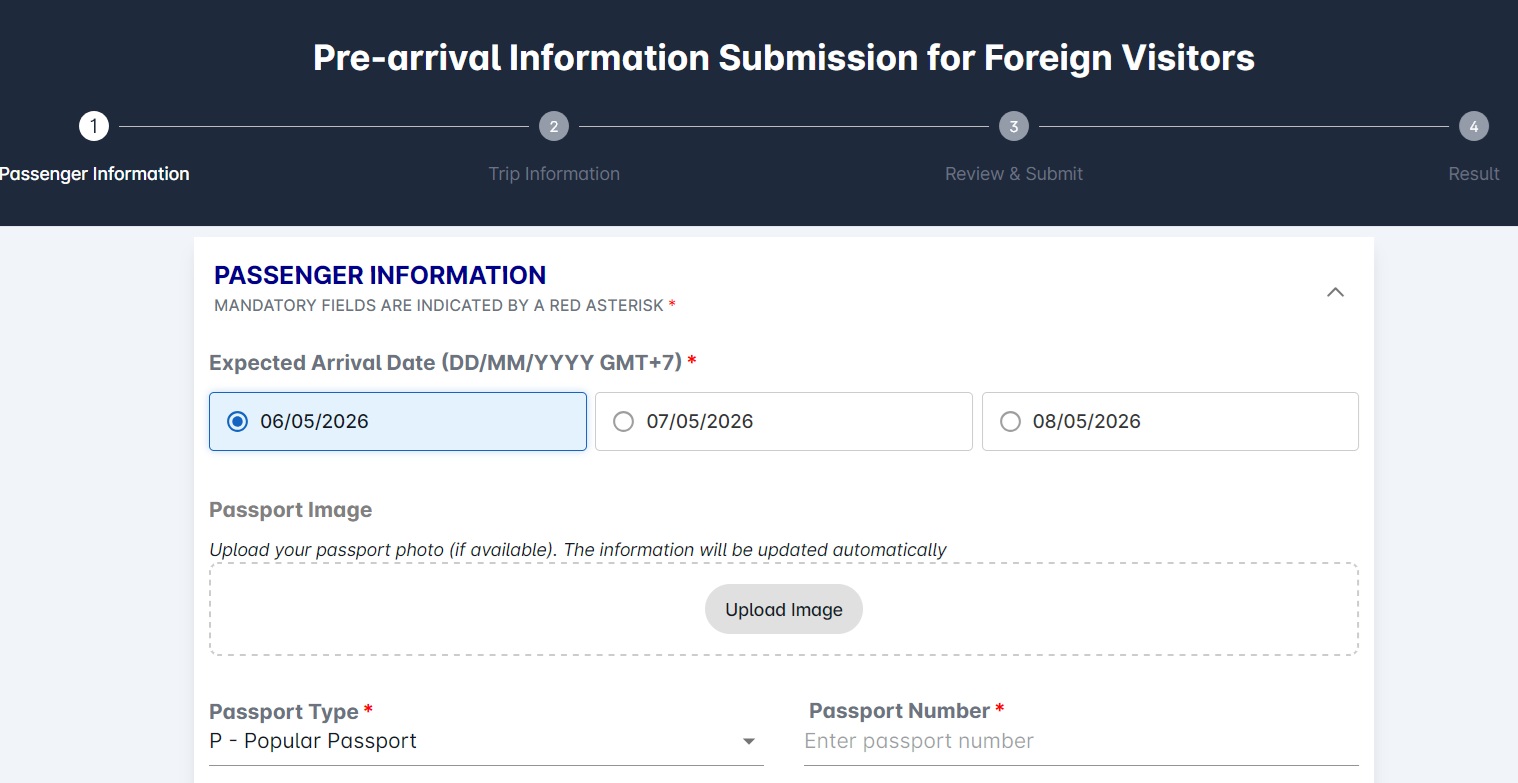
Task: Open the Passport Type dropdown arrow
Action: pos(749,742)
